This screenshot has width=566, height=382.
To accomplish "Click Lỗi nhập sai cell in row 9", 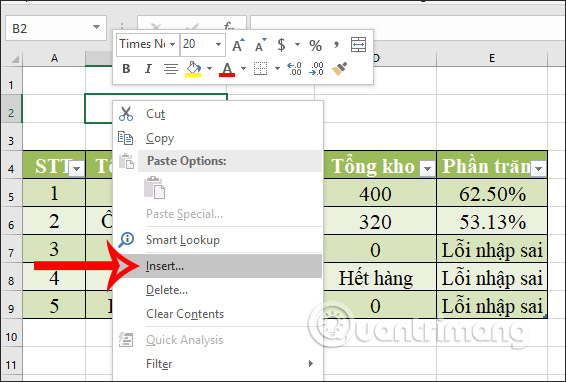I will [492, 305].
